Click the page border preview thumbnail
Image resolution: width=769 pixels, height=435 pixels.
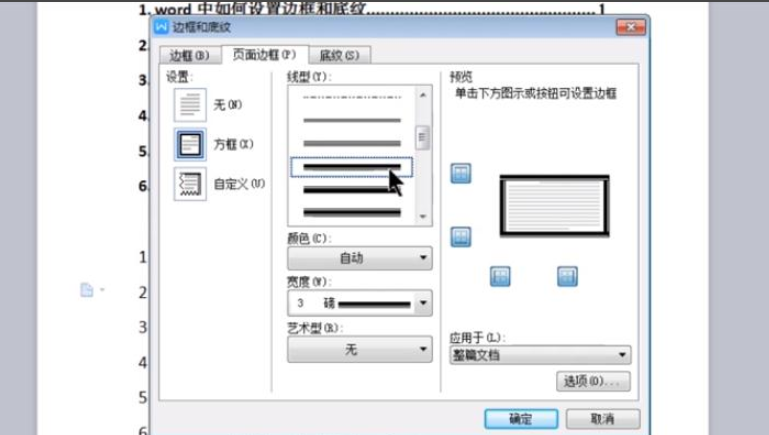tap(555, 206)
